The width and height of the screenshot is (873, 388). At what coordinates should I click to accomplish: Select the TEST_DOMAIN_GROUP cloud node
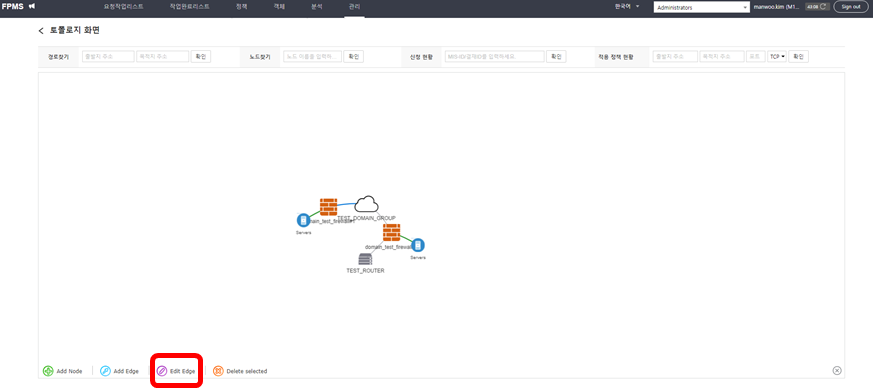point(366,204)
